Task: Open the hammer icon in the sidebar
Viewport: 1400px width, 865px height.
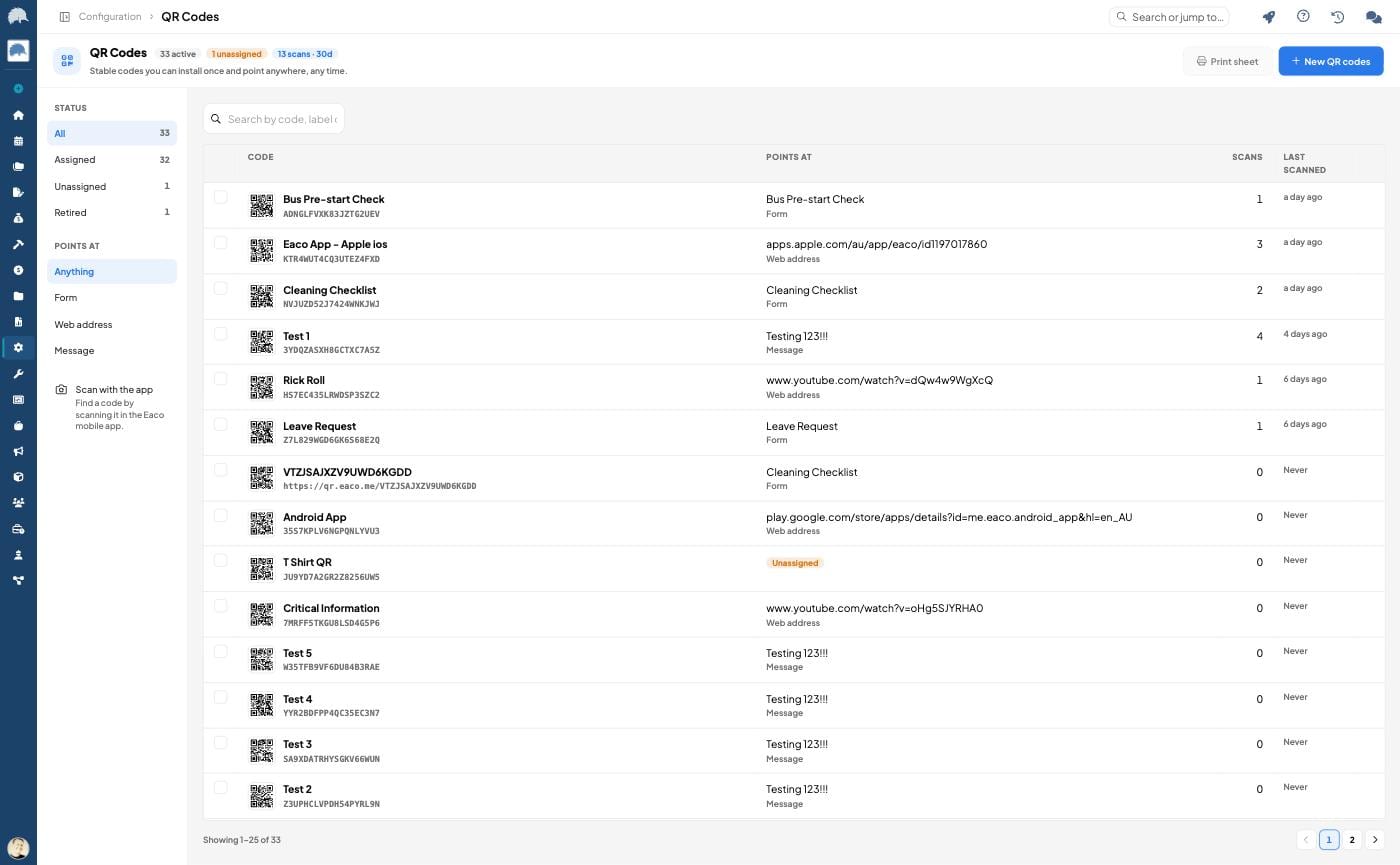Action: click(18, 244)
